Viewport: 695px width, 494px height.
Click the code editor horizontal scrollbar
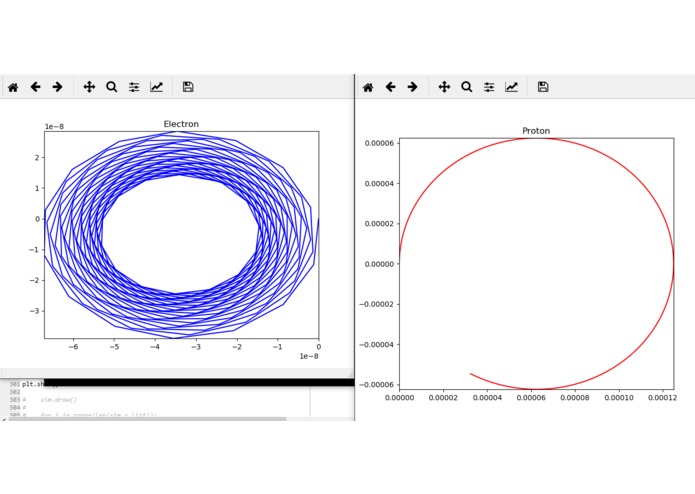click(147, 419)
